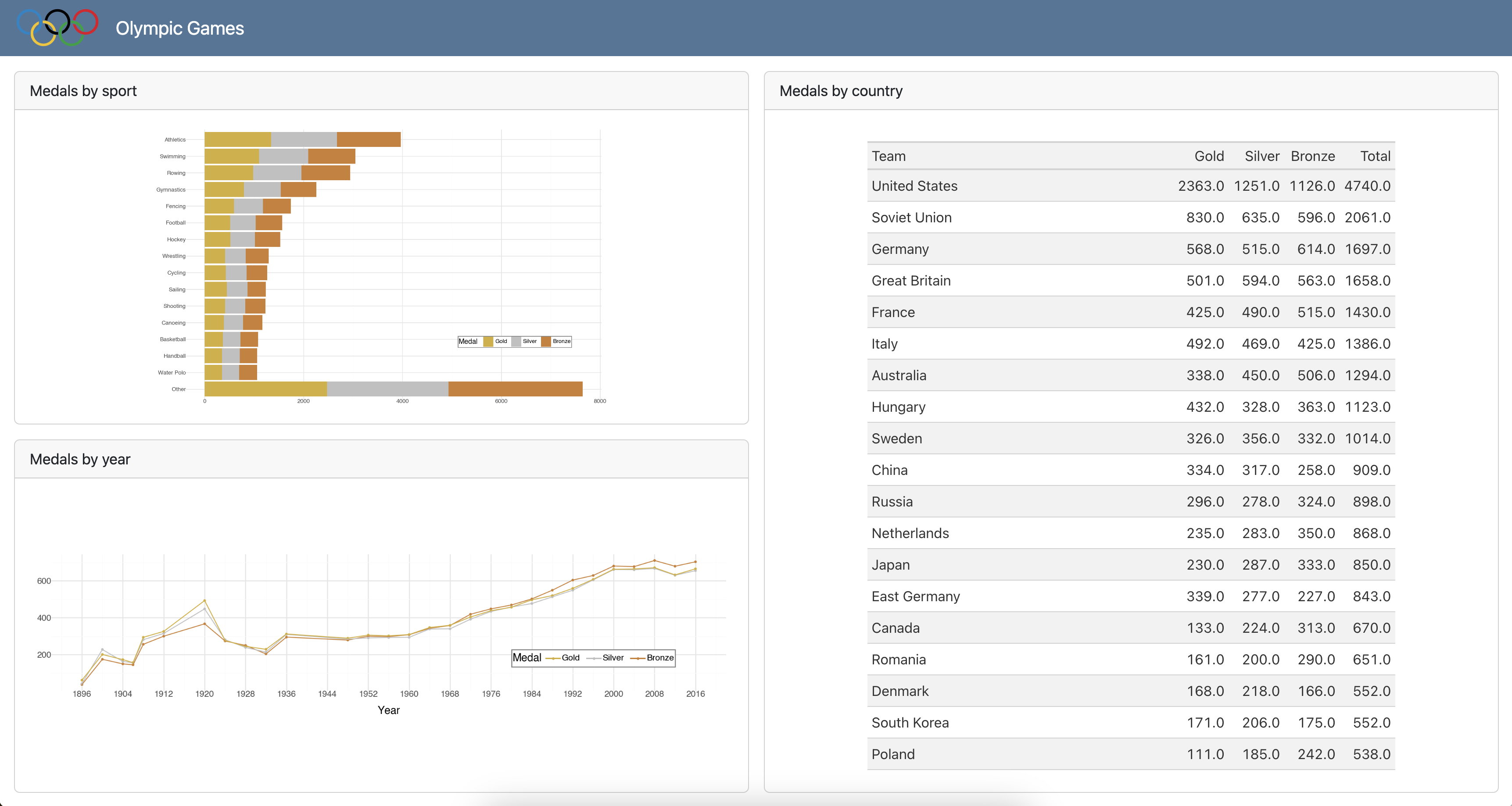The image size is (1512, 806).
Task: Click the Olympic Games header title
Action: [x=179, y=28]
